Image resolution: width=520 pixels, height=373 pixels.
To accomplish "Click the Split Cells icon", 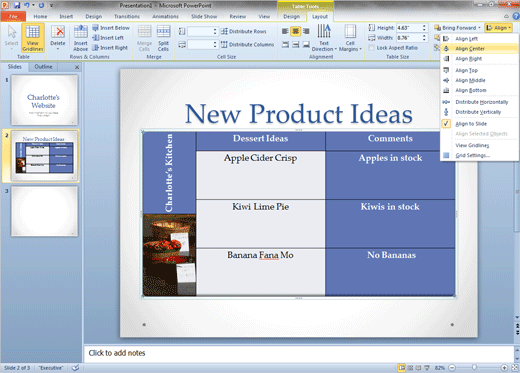I will (163, 38).
